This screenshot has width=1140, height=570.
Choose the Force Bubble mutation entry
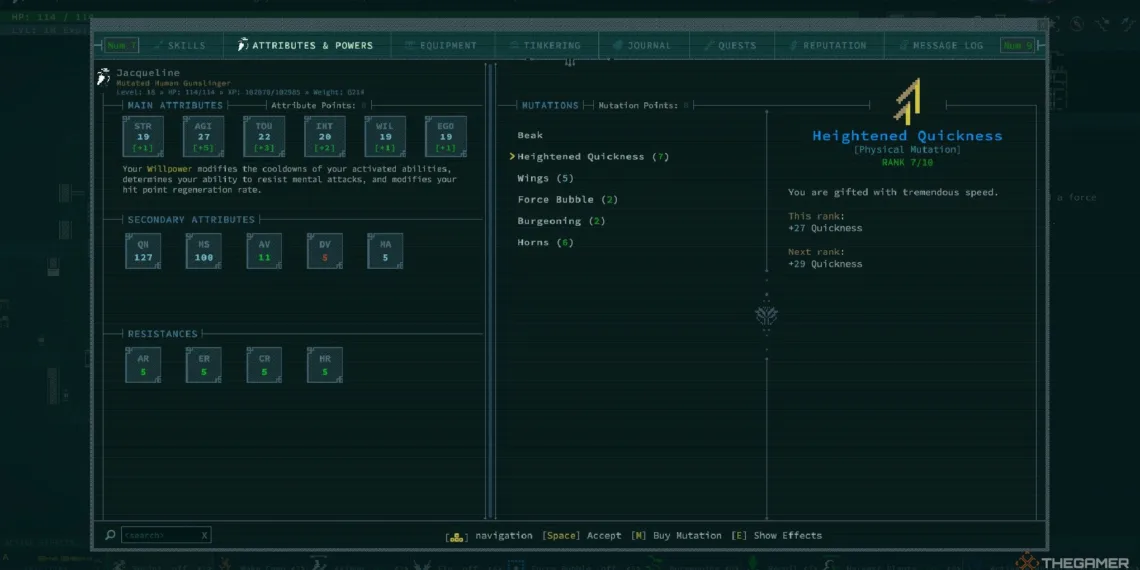[x=567, y=200]
